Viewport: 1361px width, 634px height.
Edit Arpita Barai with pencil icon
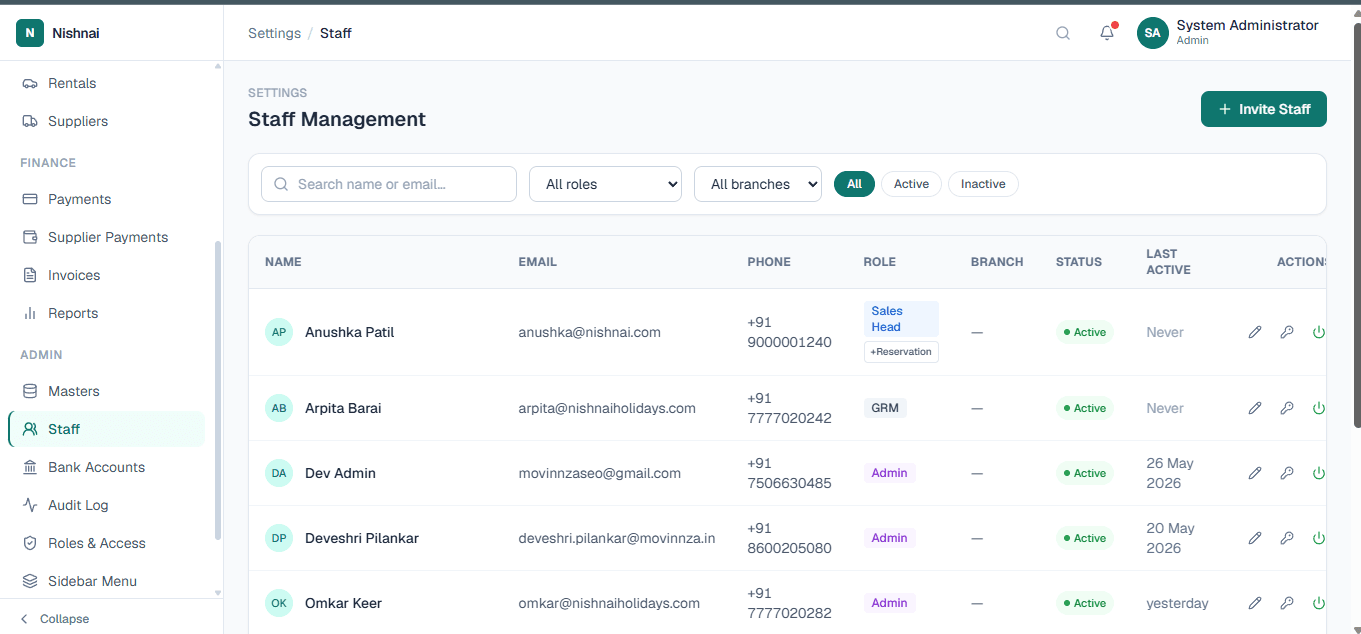point(1255,408)
